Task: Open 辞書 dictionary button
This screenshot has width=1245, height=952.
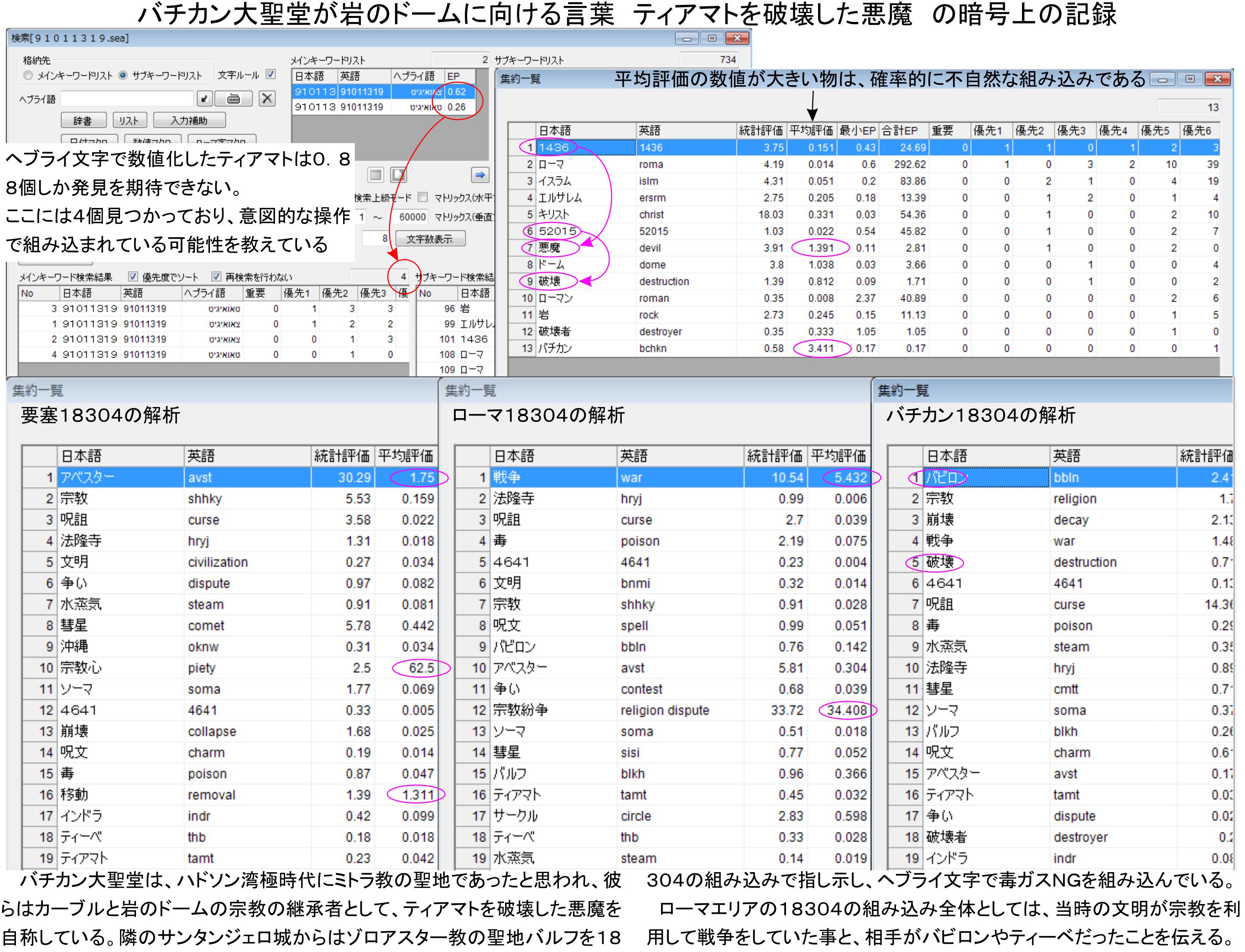Action: [x=83, y=121]
